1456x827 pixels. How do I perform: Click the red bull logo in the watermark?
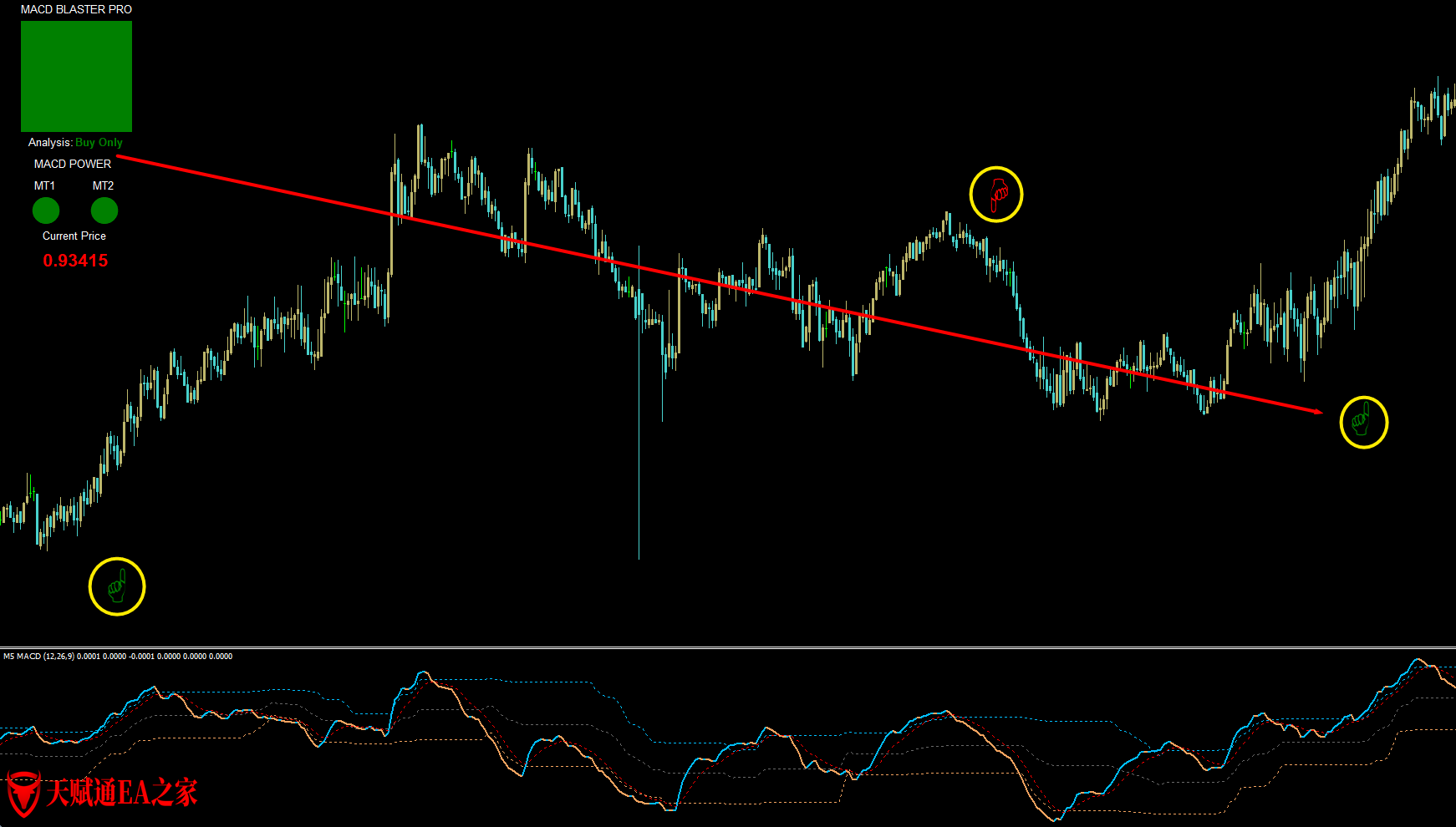pos(23,793)
